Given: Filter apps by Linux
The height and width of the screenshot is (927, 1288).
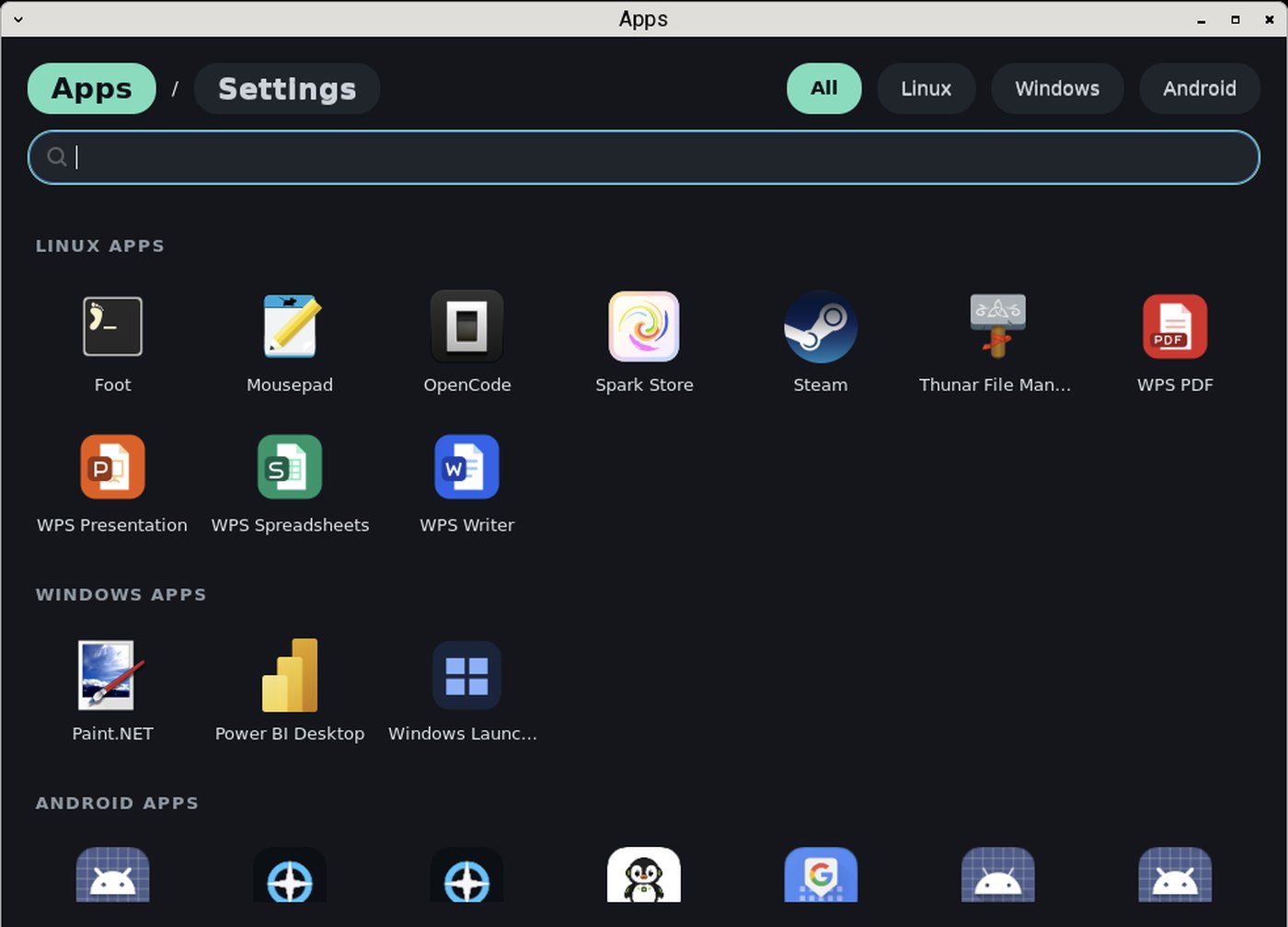Looking at the screenshot, I should point(926,88).
